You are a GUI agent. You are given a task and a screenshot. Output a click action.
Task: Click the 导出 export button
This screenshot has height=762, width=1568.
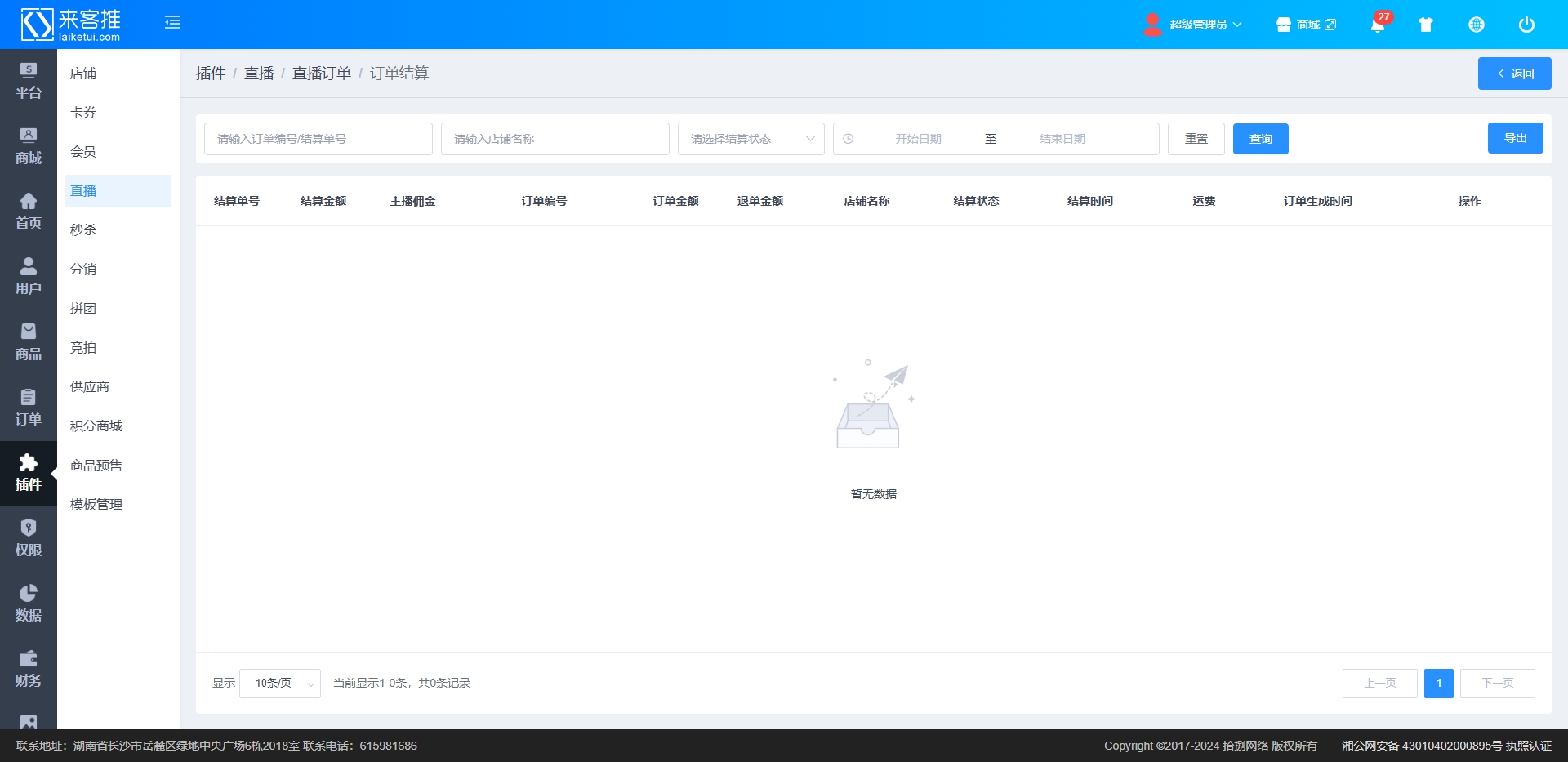point(1515,138)
